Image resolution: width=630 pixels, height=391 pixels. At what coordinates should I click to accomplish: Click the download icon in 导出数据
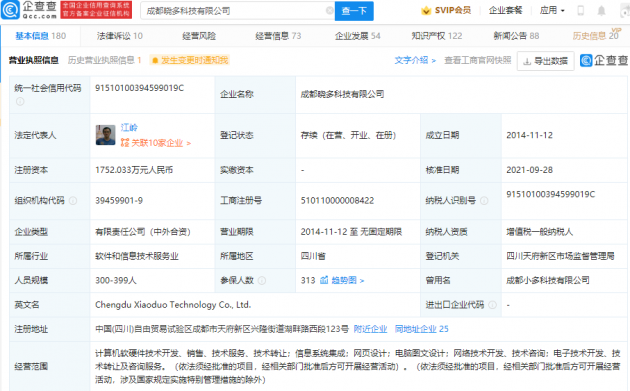(x=527, y=61)
